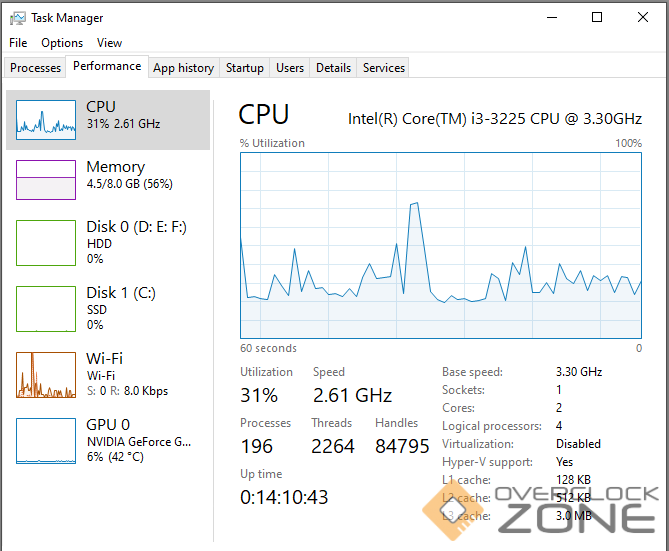
Task: Select the GPU 0 graph icon
Action: point(46,440)
